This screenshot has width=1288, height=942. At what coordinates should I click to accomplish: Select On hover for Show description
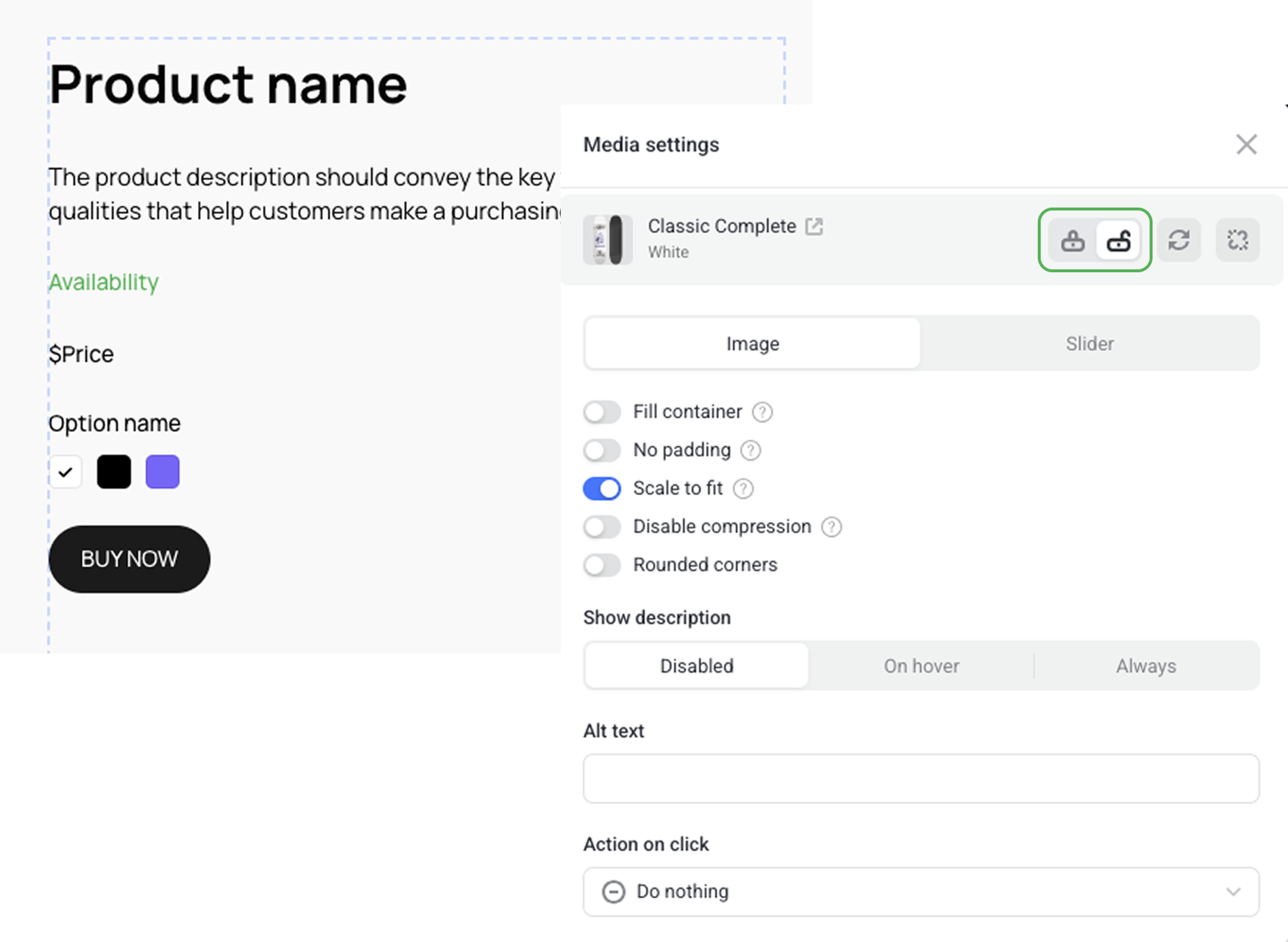pos(921,666)
